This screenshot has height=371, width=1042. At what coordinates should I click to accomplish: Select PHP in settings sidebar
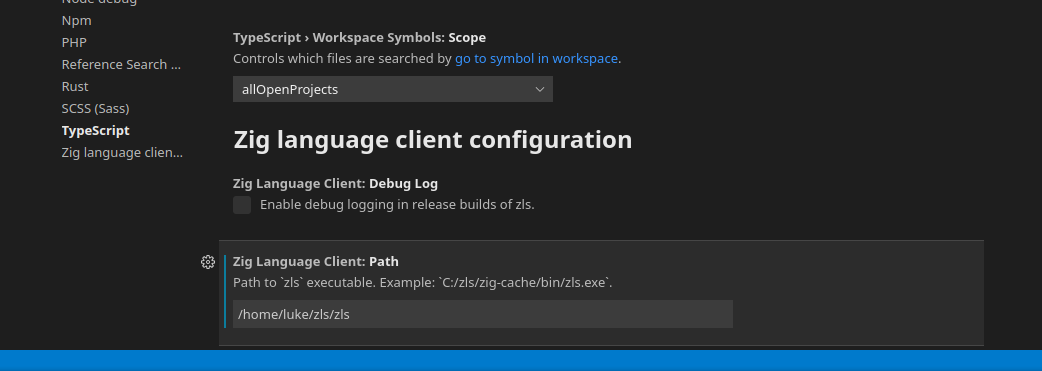coord(74,43)
